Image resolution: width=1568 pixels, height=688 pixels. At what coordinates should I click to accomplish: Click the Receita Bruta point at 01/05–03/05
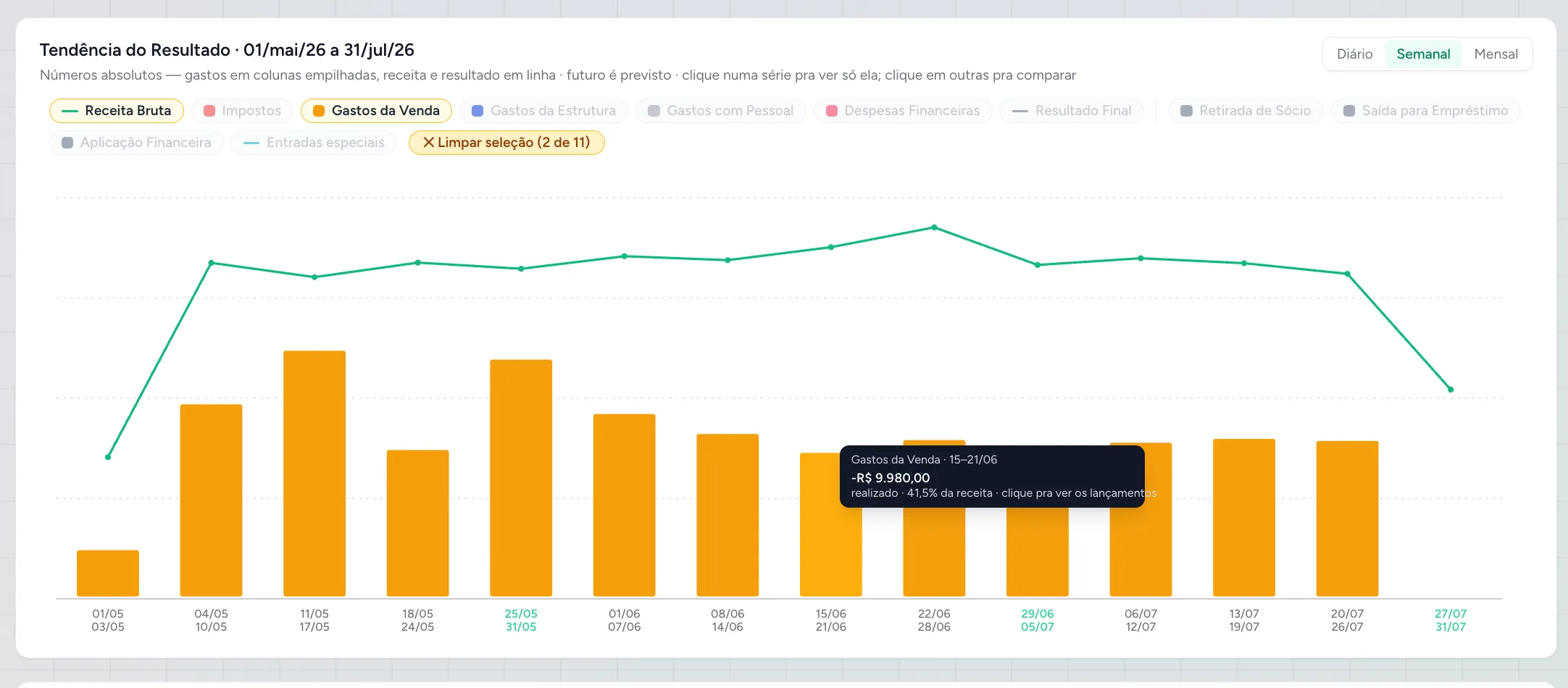(108, 457)
